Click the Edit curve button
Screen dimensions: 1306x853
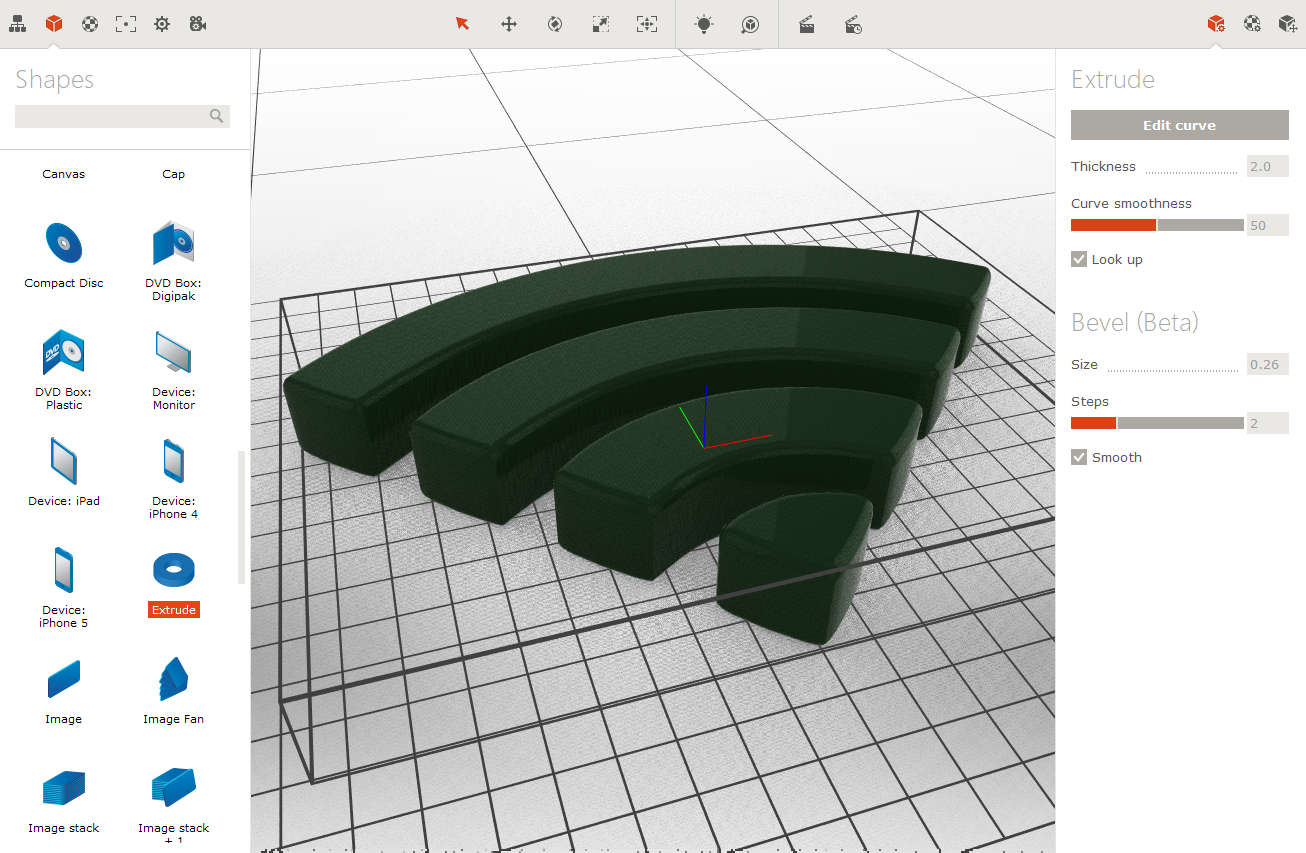pos(1180,125)
